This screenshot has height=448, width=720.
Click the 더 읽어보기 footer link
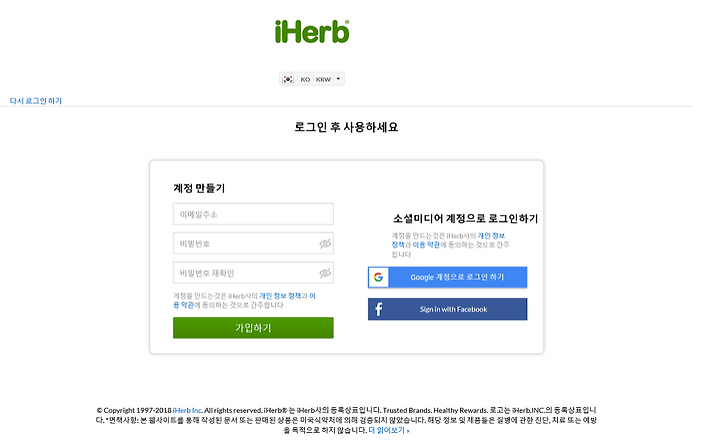[389, 431]
